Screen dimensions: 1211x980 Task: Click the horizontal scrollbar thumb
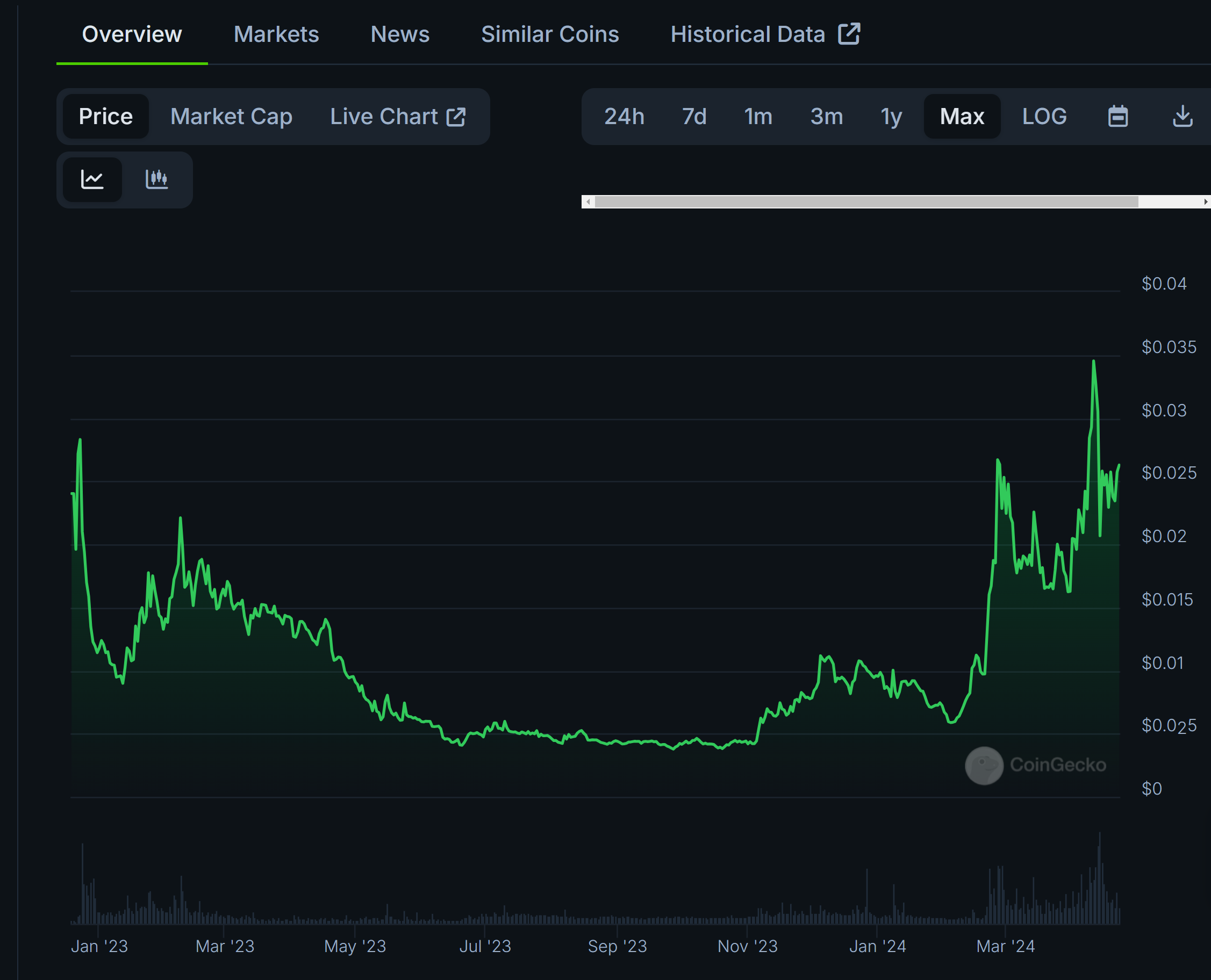866,201
